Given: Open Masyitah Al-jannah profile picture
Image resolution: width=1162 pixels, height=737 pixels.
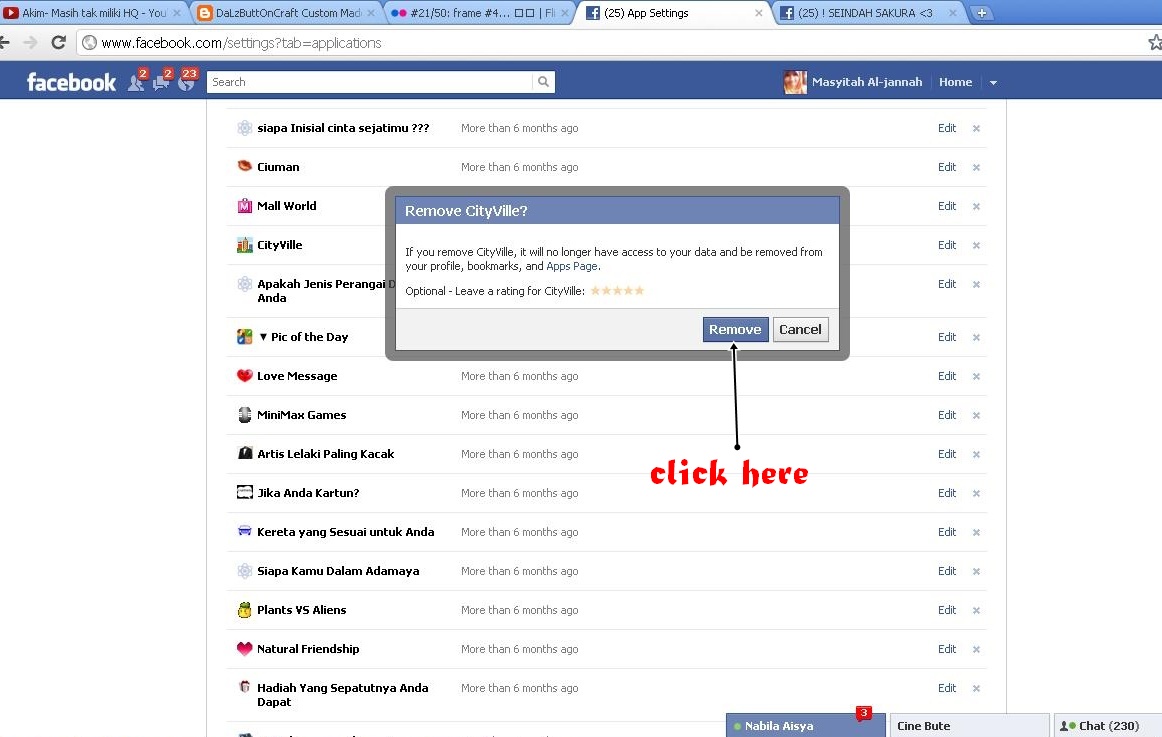Looking at the screenshot, I should coord(794,82).
